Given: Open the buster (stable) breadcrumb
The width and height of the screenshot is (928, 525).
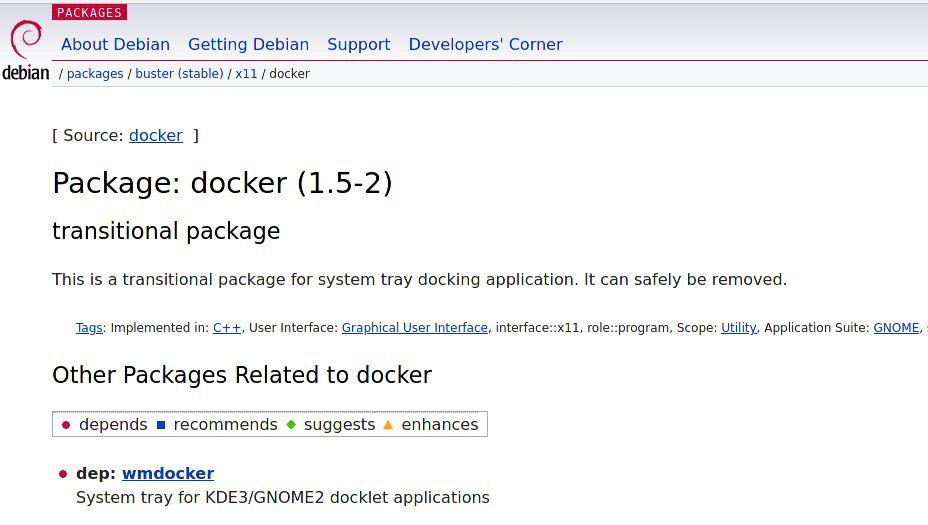Looking at the screenshot, I should click(179, 74).
